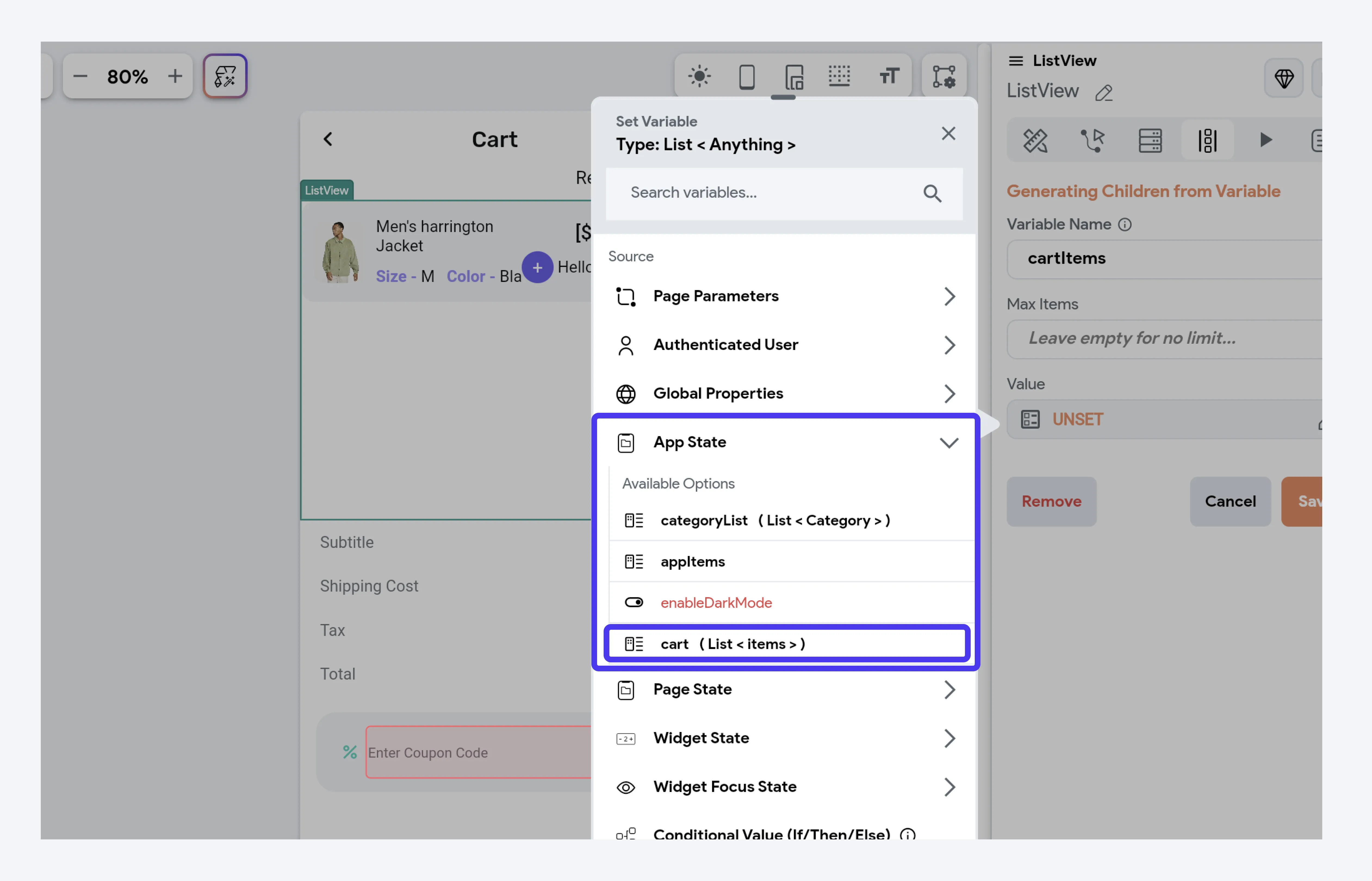This screenshot has width=1372, height=881.
Task: Open the ListView panel hamburger menu
Action: coord(1016,61)
